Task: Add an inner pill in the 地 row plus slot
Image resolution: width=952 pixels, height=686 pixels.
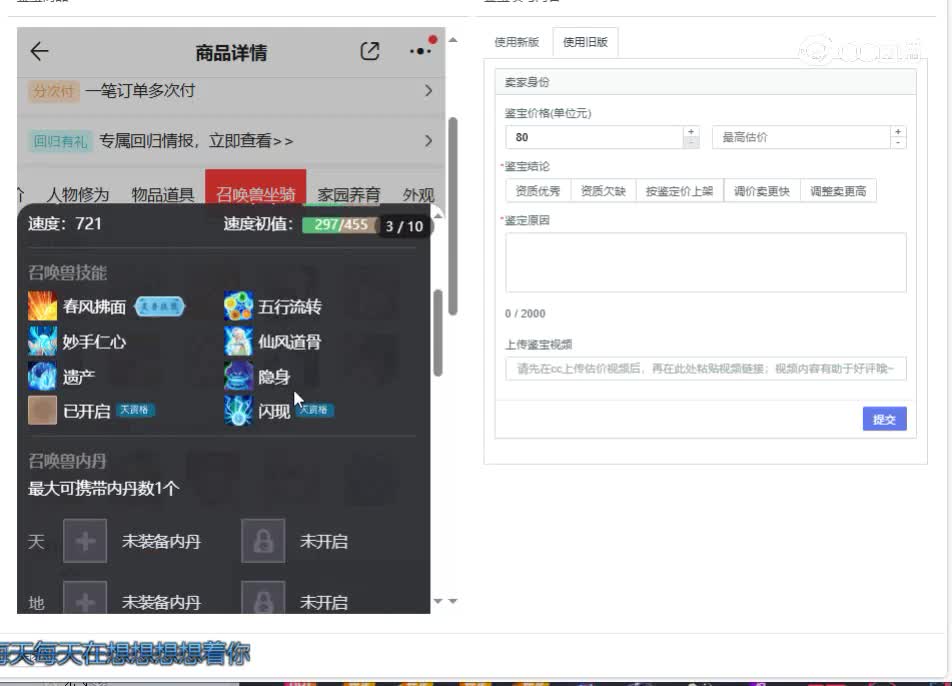Action: (85, 598)
